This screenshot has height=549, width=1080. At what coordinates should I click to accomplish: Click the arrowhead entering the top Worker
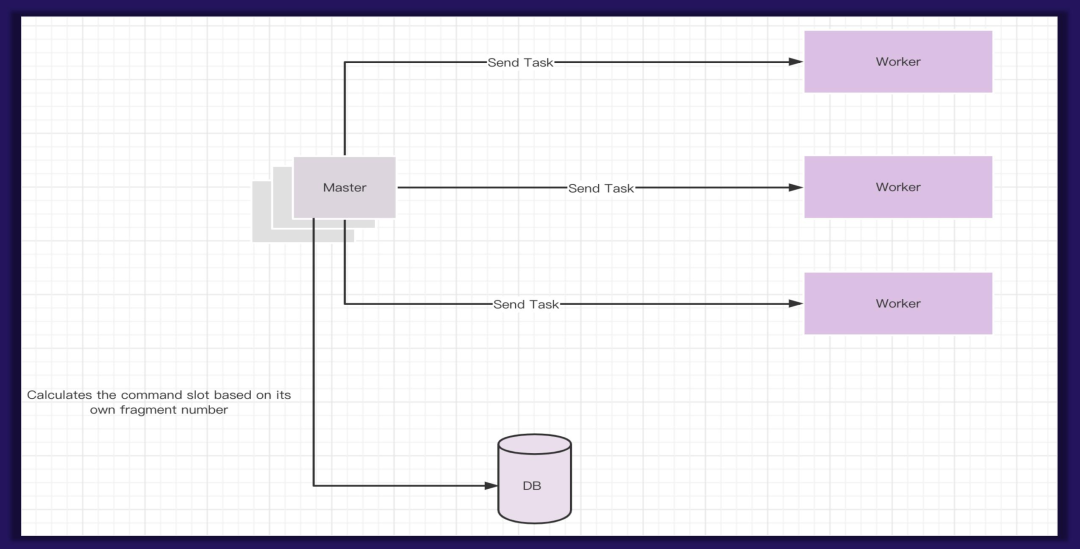pyautogui.click(x=796, y=62)
